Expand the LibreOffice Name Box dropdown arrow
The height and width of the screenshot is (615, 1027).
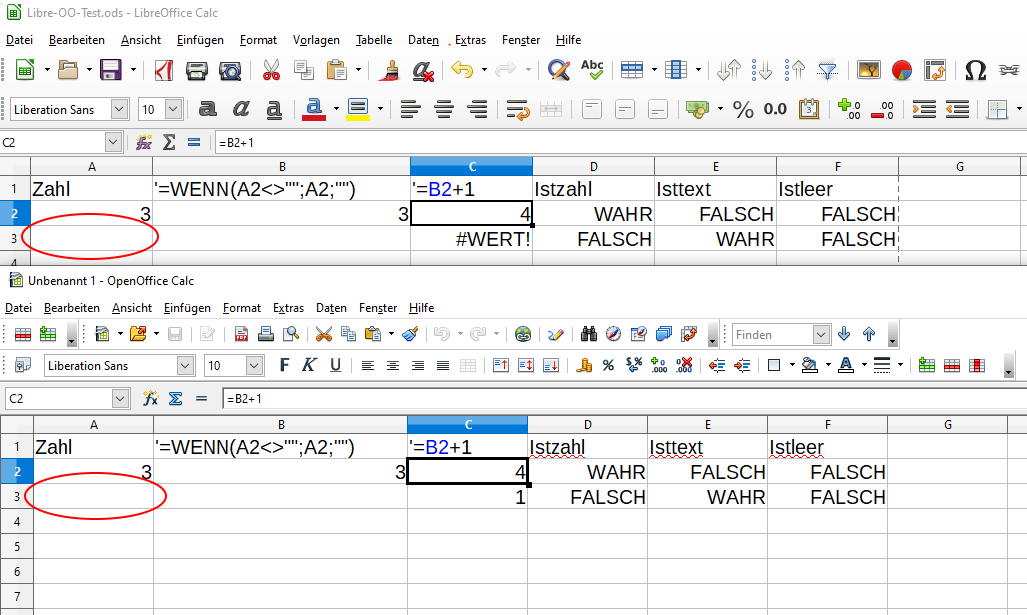click(113, 143)
